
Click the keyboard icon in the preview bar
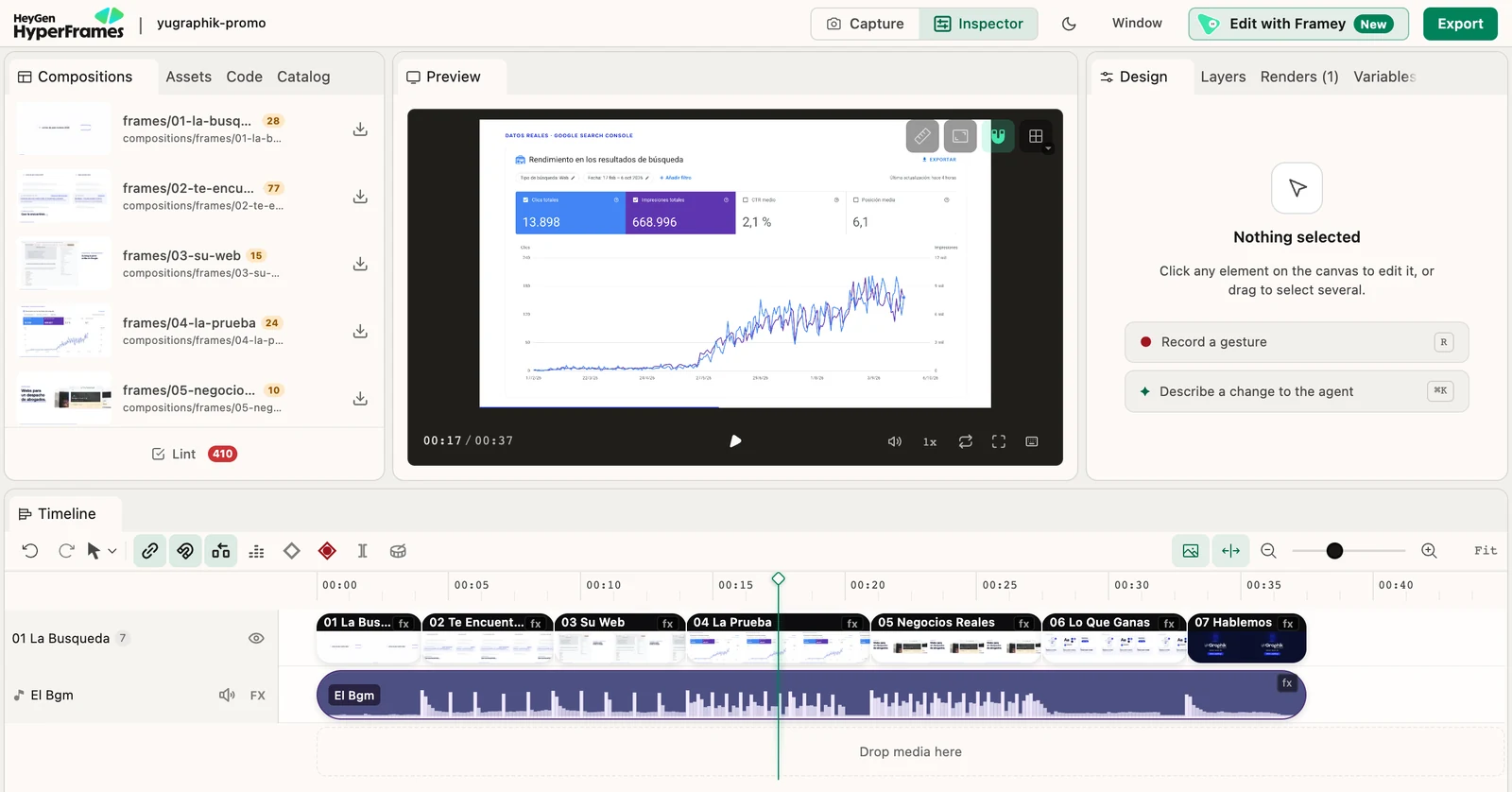(x=1032, y=441)
